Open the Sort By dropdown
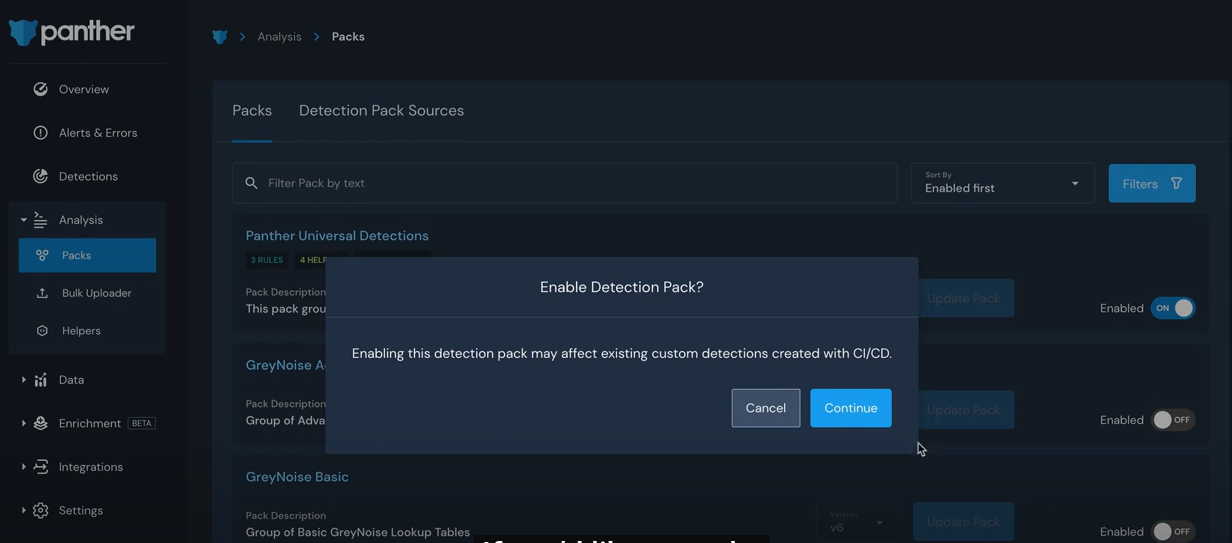Image resolution: width=1232 pixels, height=543 pixels. click(1002, 184)
